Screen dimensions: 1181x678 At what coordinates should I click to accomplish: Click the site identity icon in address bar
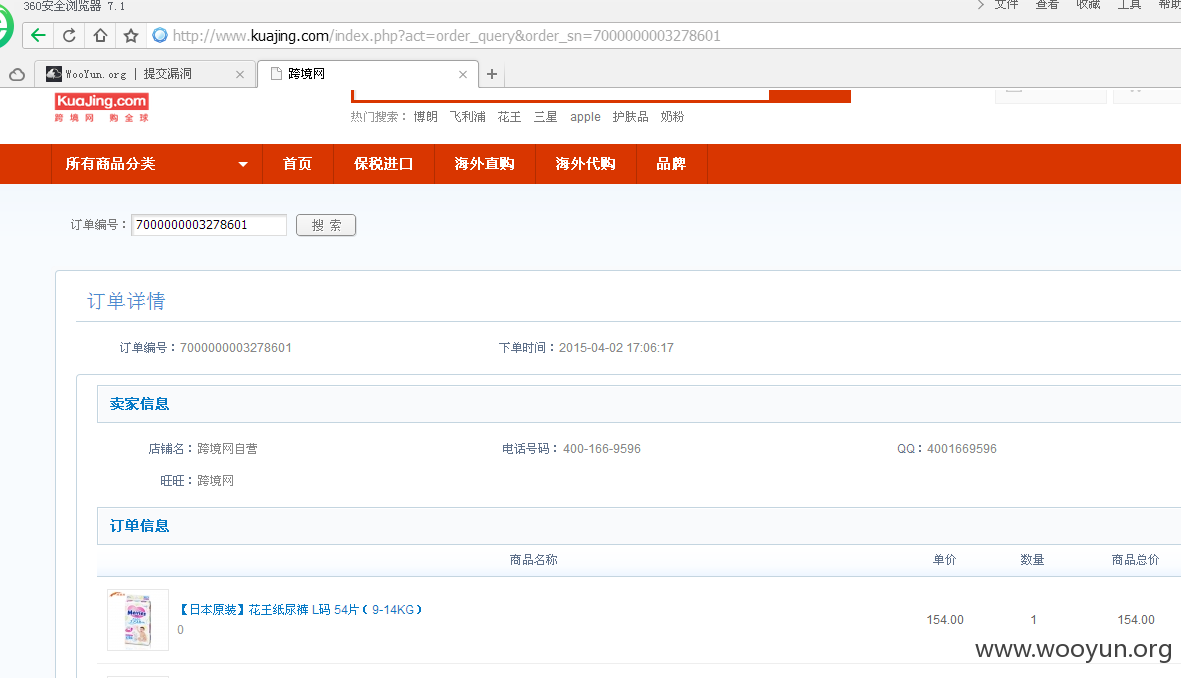(x=160, y=35)
